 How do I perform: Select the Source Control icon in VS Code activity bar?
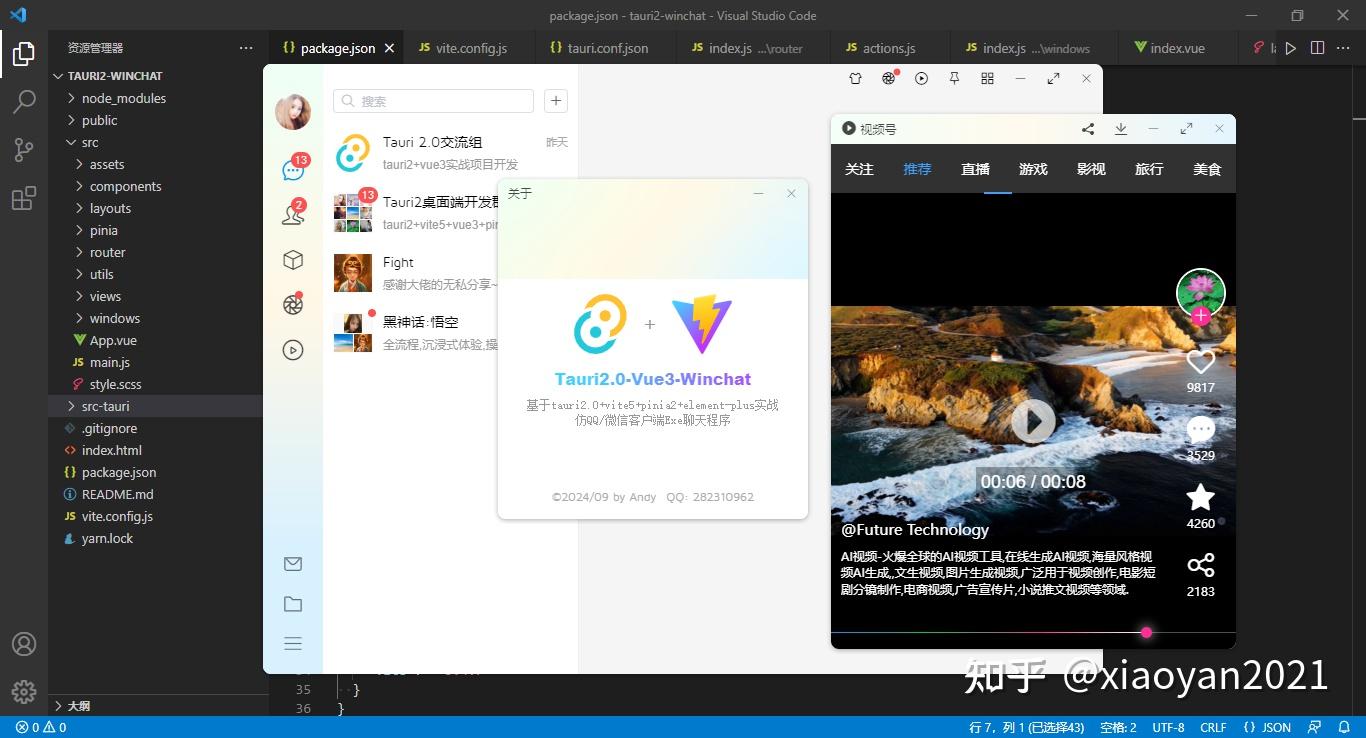[23, 150]
